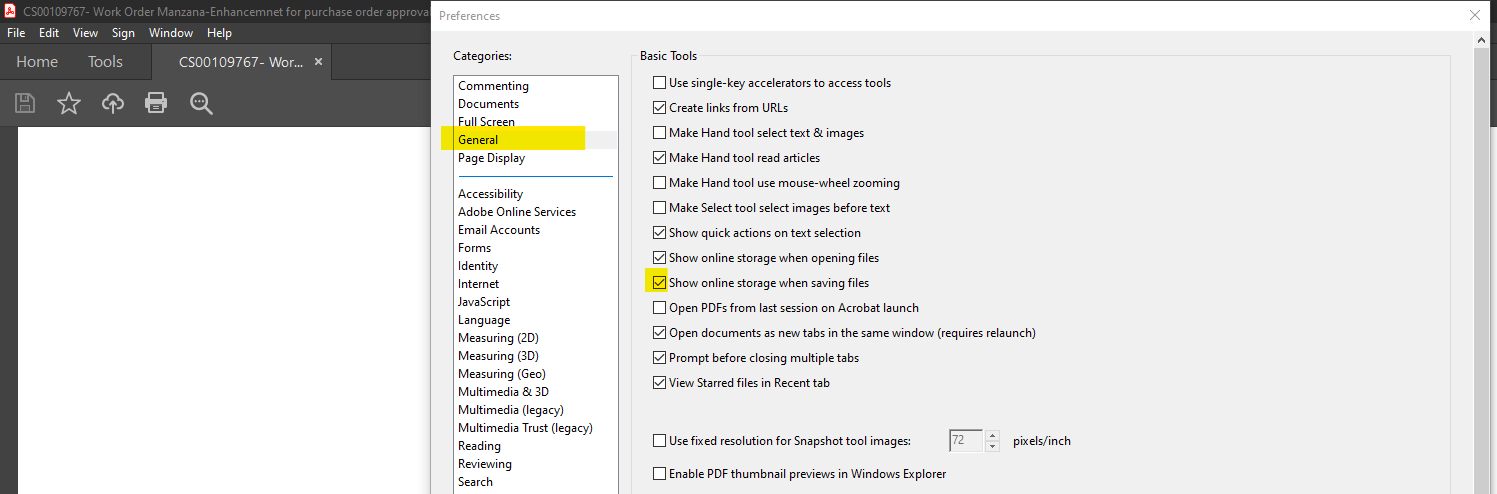Switch to the Home tab
Viewport: 1497px width, 494px height.
[37, 62]
